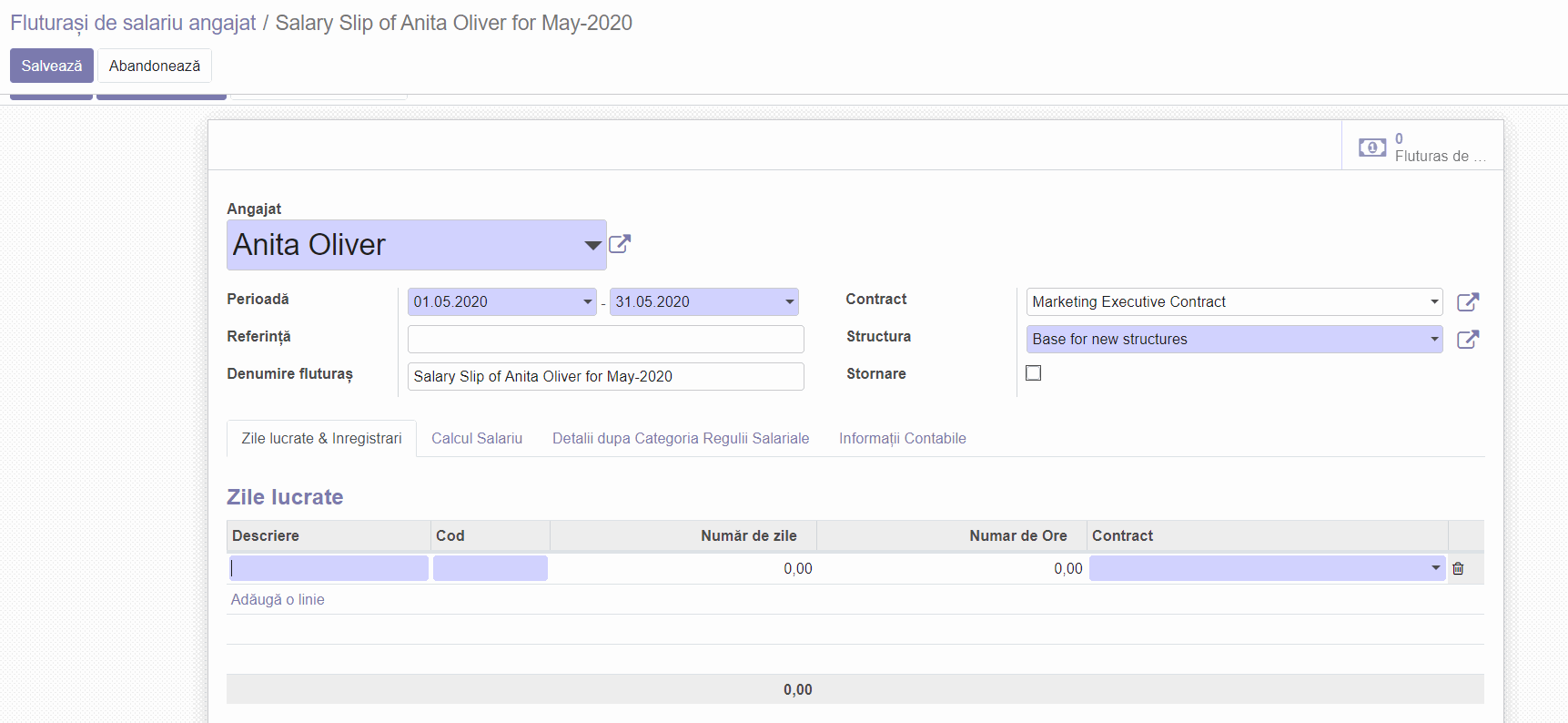Click Adăugă o linie link

coord(278,600)
